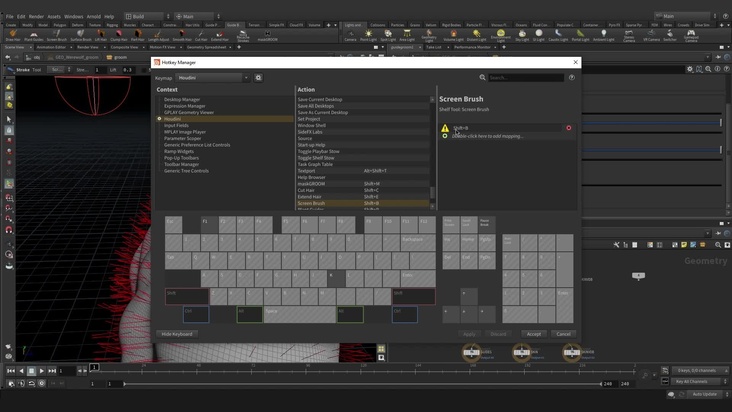
Task: Click the Play button on the playbar
Action: click(42, 371)
